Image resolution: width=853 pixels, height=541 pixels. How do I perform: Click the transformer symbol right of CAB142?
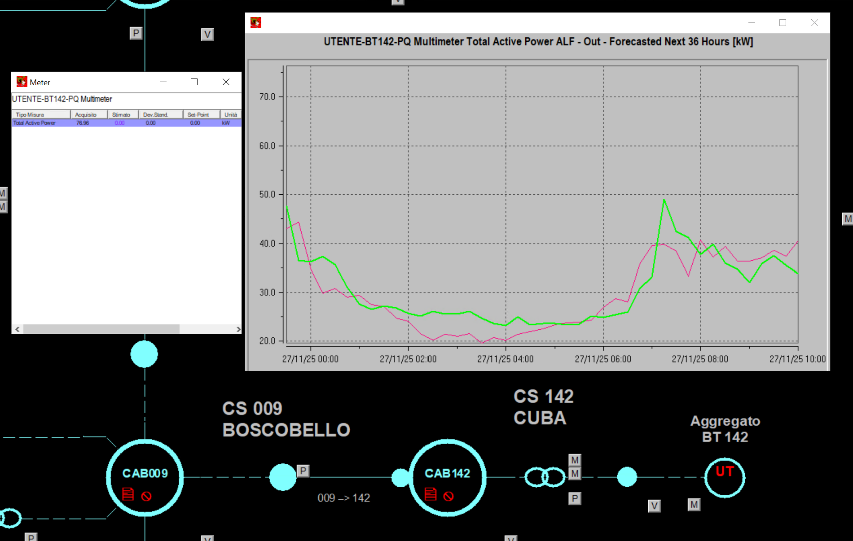[544, 477]
